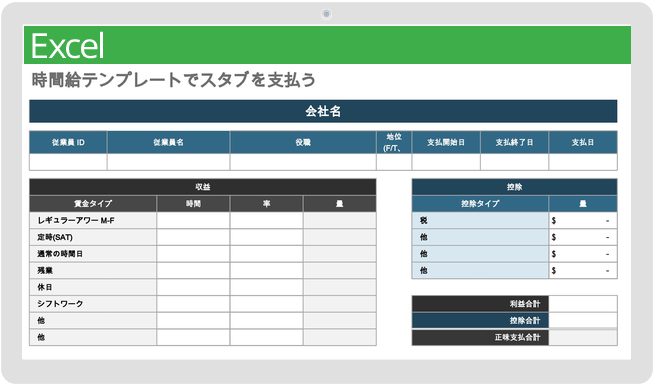Click the 率 cell in 定時(SAT) row
Viewport: 654px width, 385px height.
(x=267, y=237)
